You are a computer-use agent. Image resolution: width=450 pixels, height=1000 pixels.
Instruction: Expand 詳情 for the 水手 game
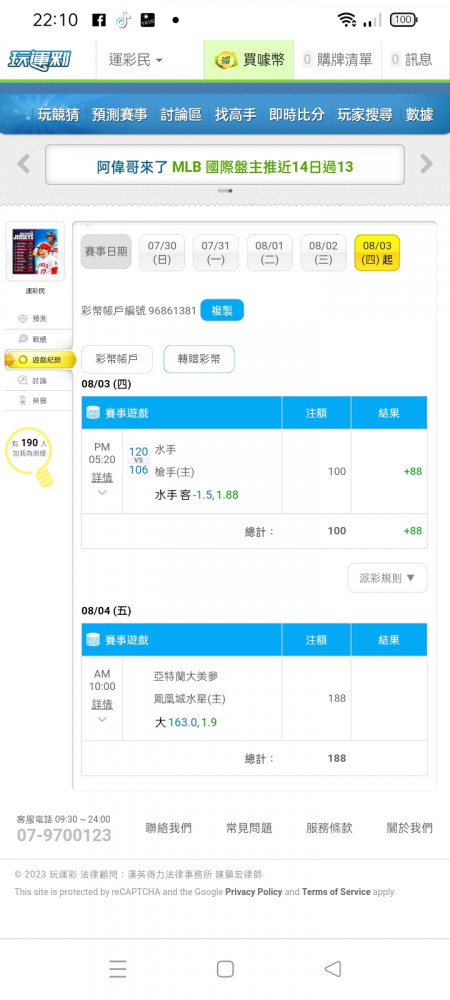102,478
